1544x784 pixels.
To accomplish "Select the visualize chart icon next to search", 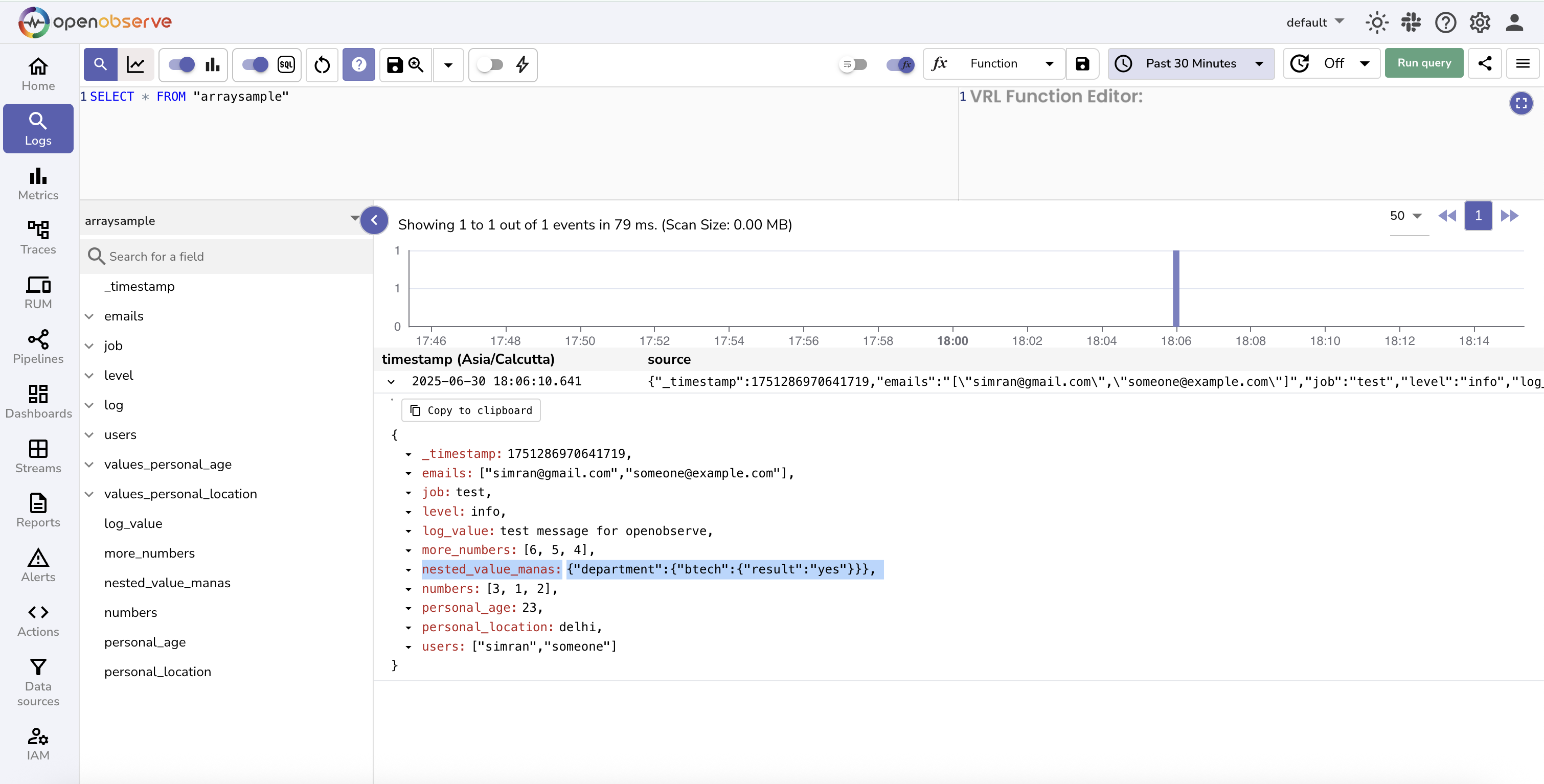I will (136, 64).
